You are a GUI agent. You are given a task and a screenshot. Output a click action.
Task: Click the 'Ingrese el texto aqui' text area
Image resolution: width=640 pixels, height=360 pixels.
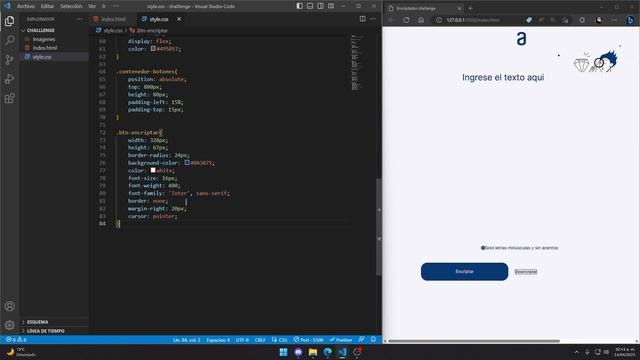tap(503, 78)
